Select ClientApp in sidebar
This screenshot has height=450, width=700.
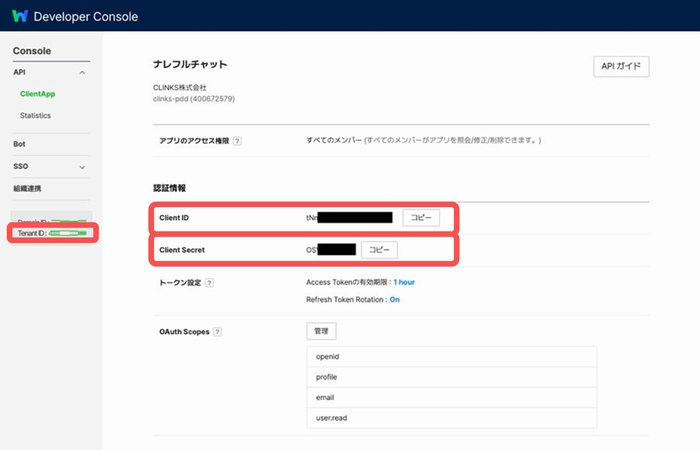coord(38,94)
